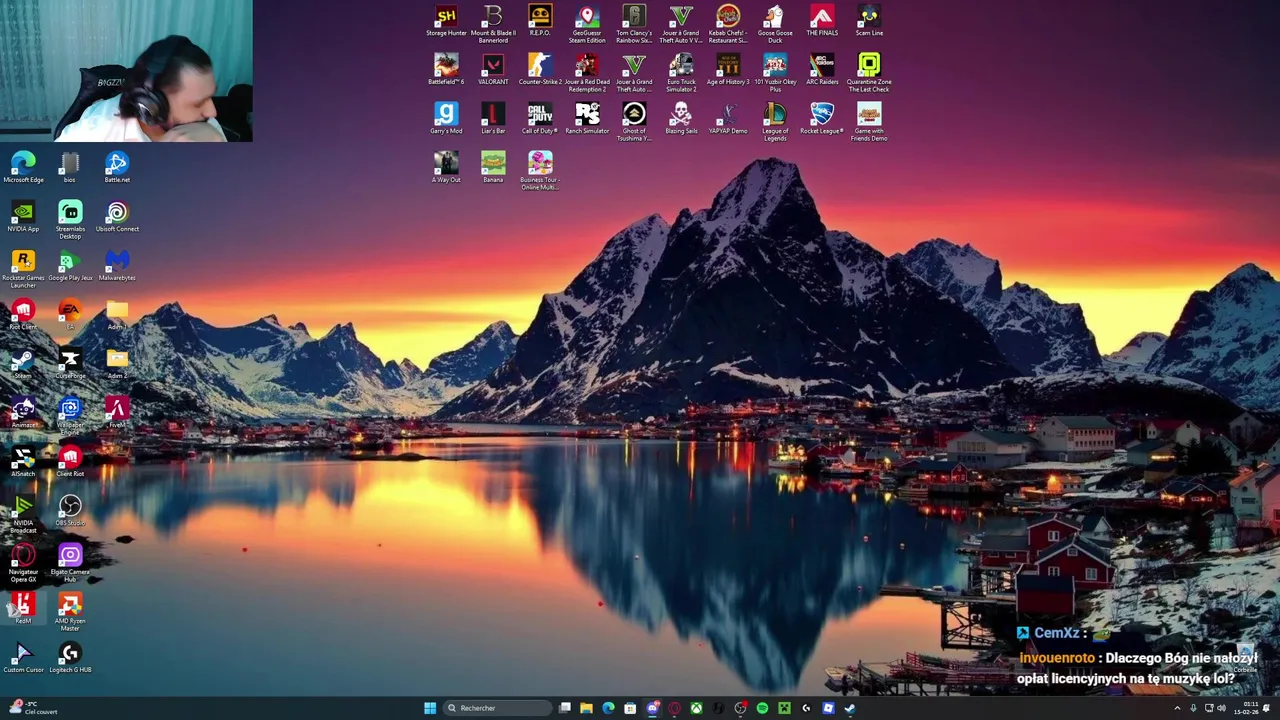Select the Custom Cursor icon

pyautogui.click(x=23, y=657)
